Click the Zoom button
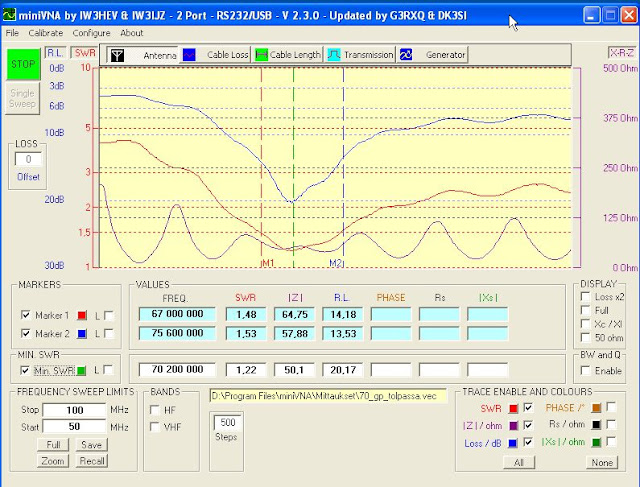This screenshot has height=487, width=640. (x=53, y=461)
